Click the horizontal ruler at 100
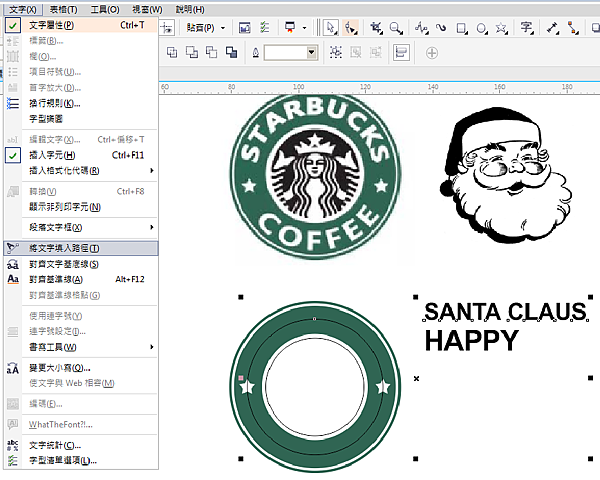Screen dimensions: 600x480 (298, 87)
